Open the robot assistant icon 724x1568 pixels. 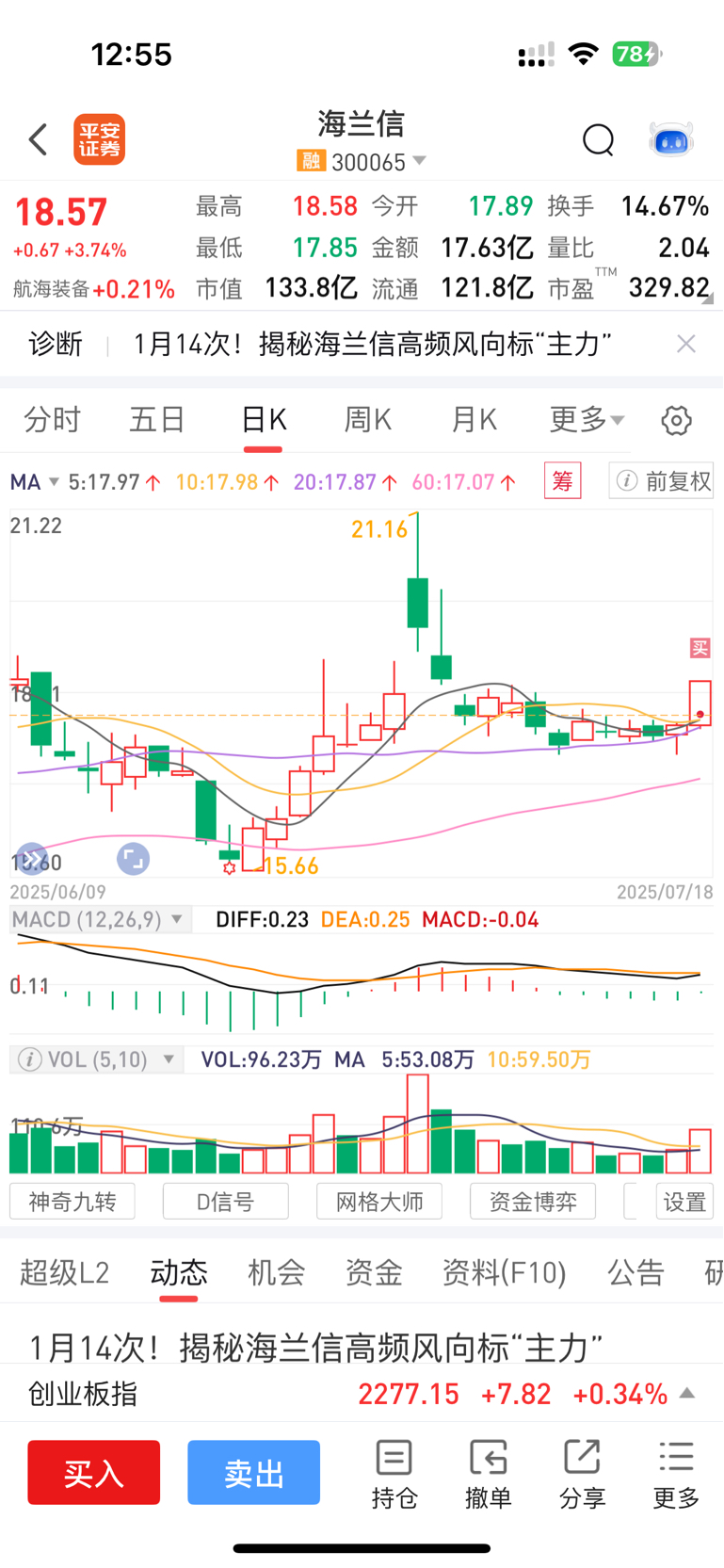[x=671, y=140]
